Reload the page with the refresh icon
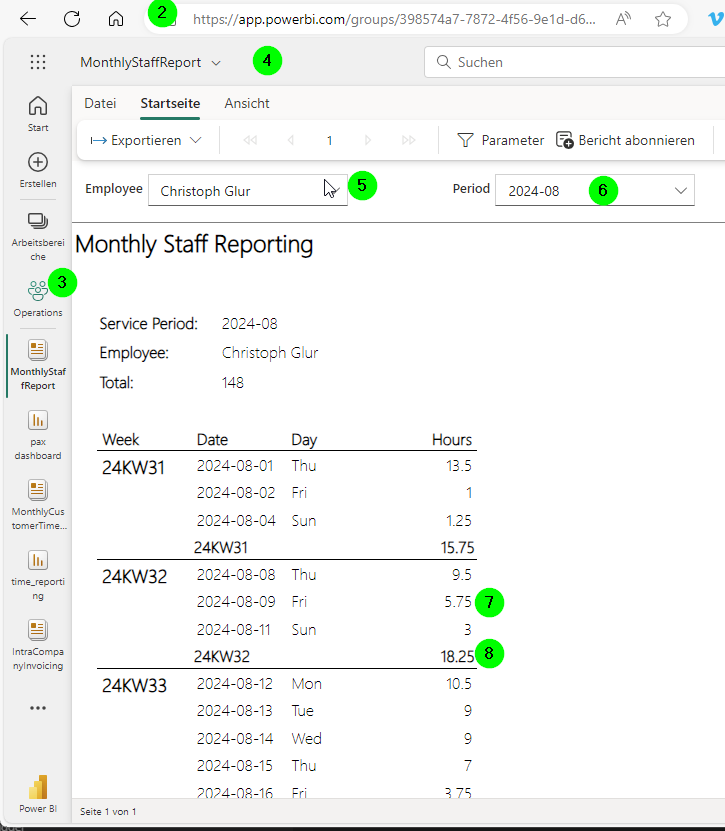 coord(72,19)
